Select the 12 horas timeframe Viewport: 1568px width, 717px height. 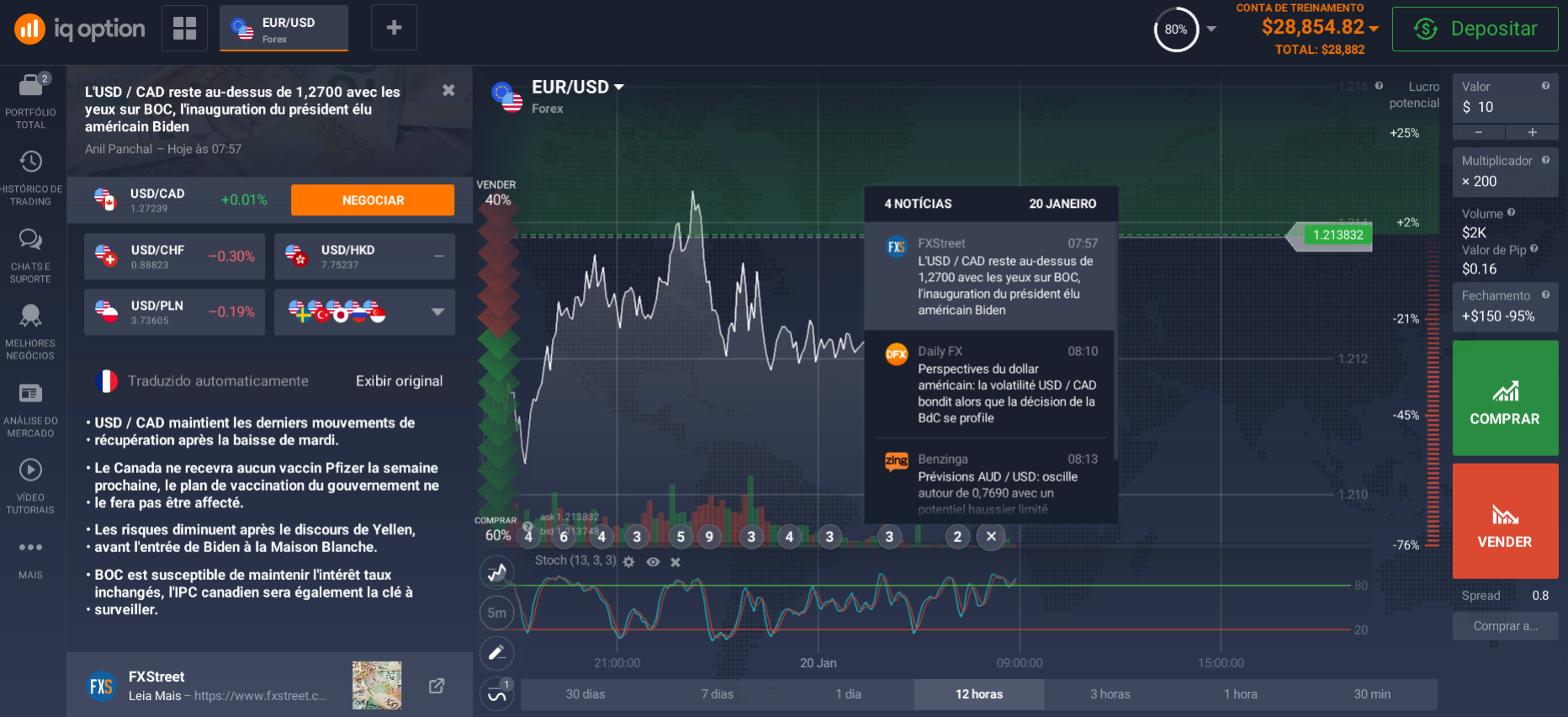click(979, 694)
